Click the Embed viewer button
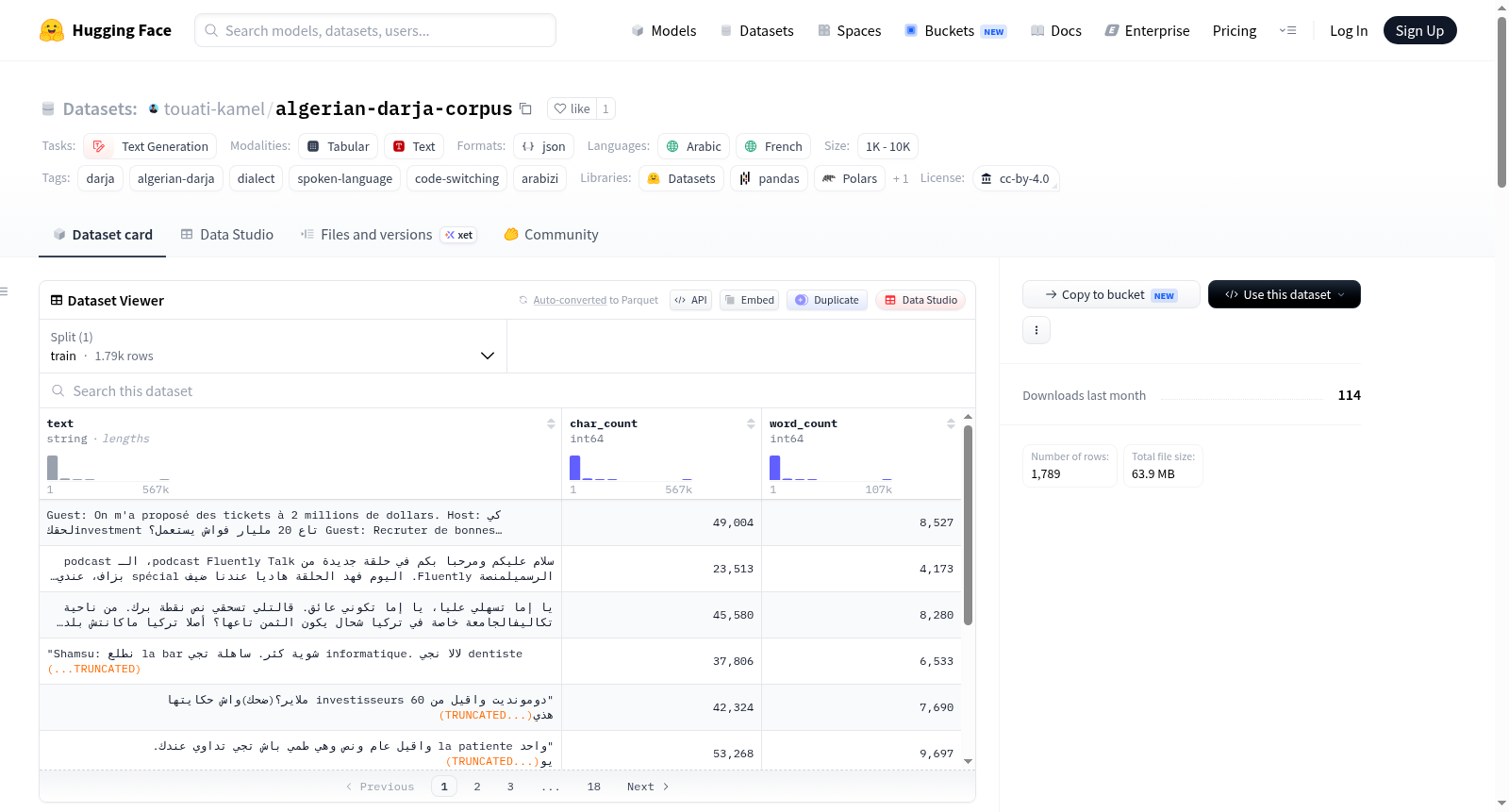1509x812 pixels. [749, 300]
